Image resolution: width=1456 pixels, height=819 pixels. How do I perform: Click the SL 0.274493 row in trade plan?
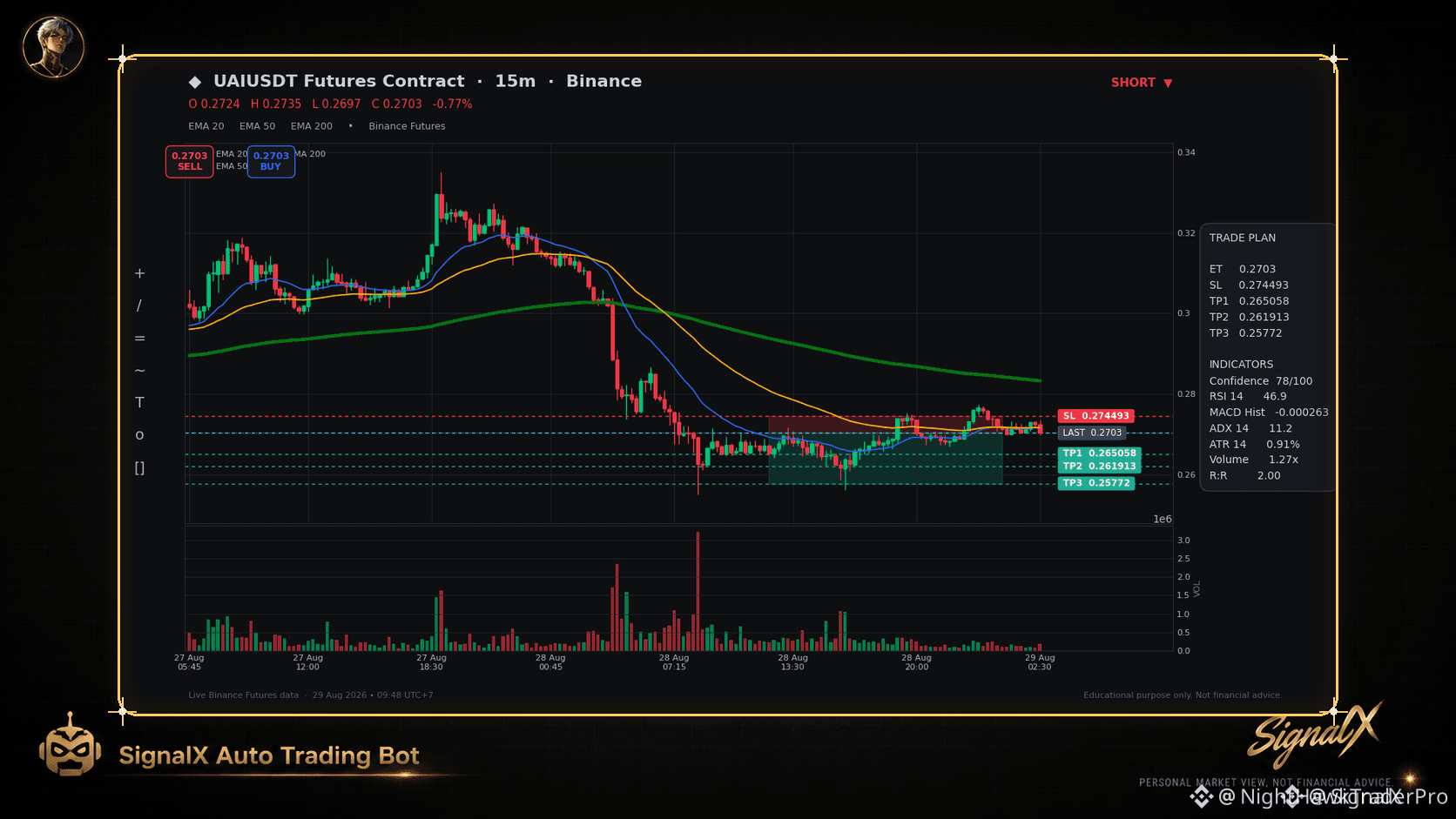point(1249,285)
